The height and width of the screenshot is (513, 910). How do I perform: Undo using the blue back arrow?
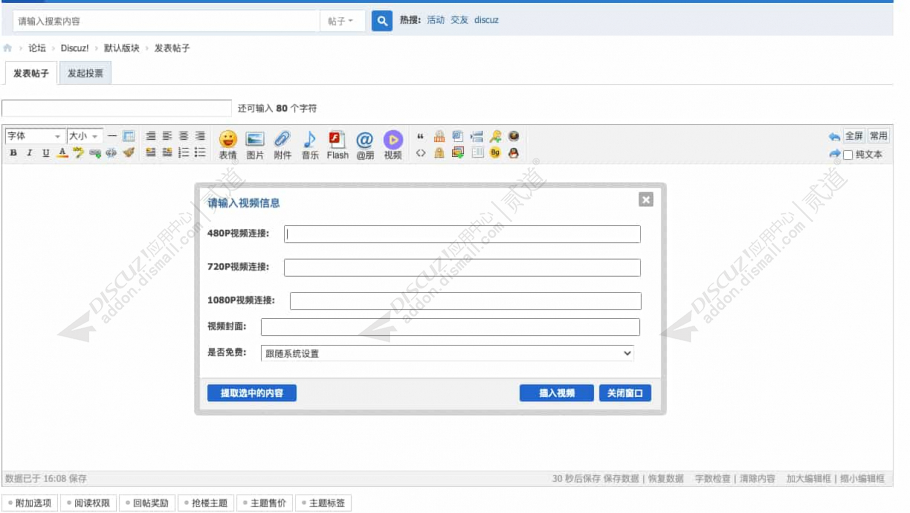[x=834, y=136]
